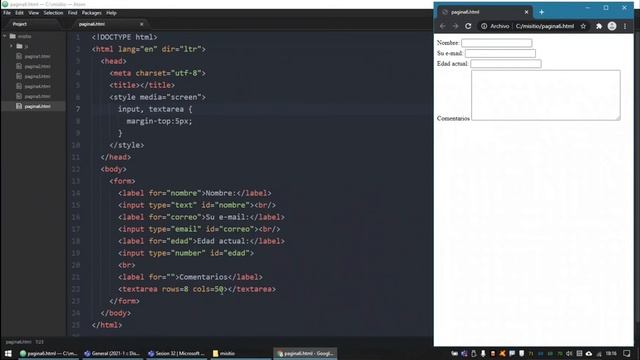Click on the <!DOCTYPE html> code line
The height and width of the screenshot is (360, 640).
[124, 37]
